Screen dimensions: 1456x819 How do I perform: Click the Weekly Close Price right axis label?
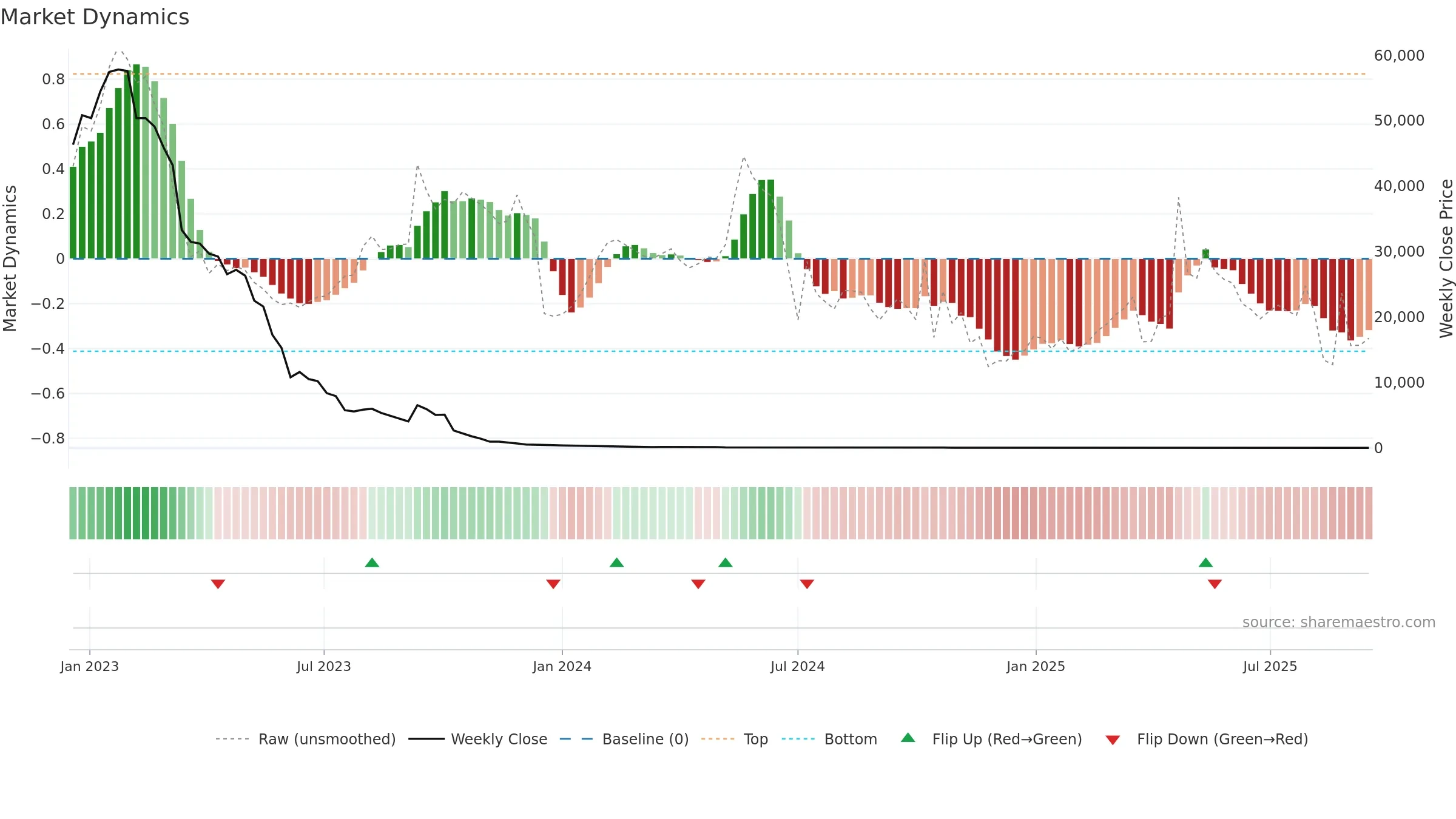click(x=1446, y=258)
